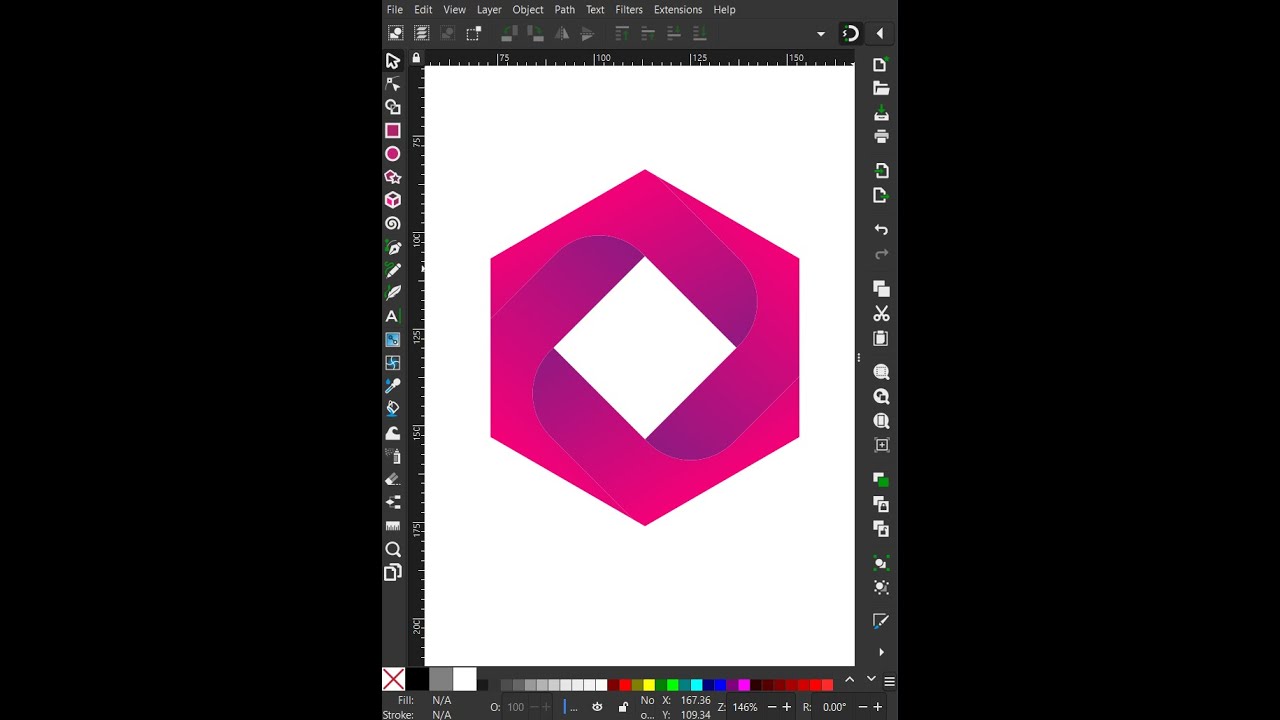Open the Layer menu

[489, 10]
